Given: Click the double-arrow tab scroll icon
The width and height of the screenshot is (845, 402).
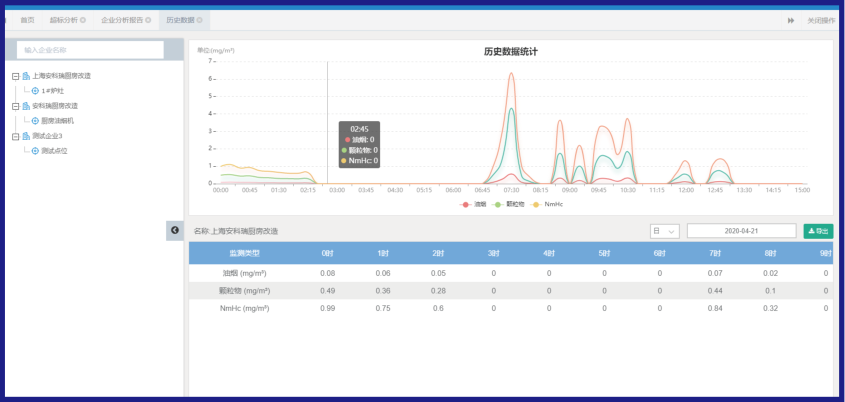Looking at the screenshot, I should 791,20.
